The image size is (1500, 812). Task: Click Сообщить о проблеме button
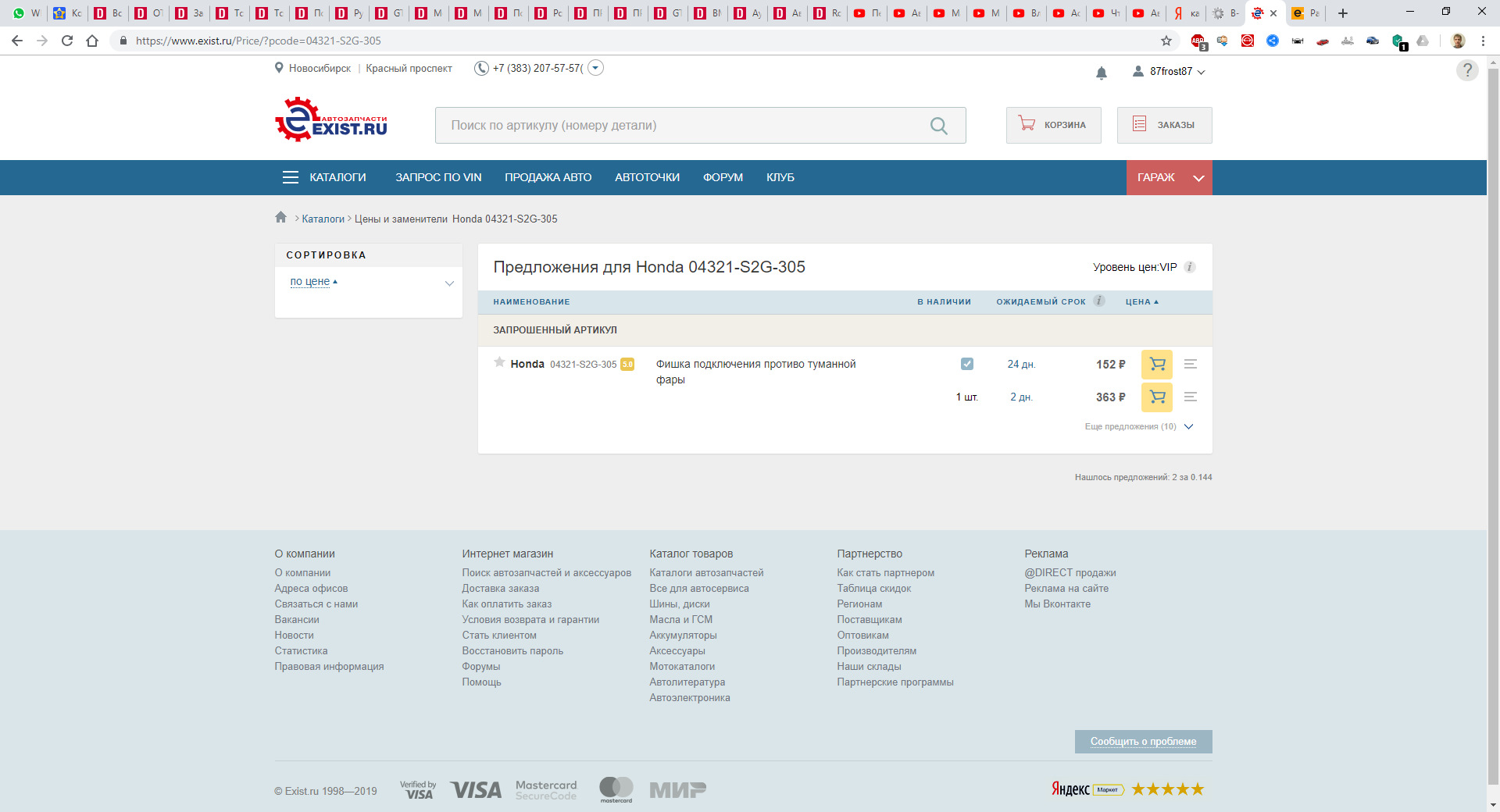click(x=1143, y=742)
